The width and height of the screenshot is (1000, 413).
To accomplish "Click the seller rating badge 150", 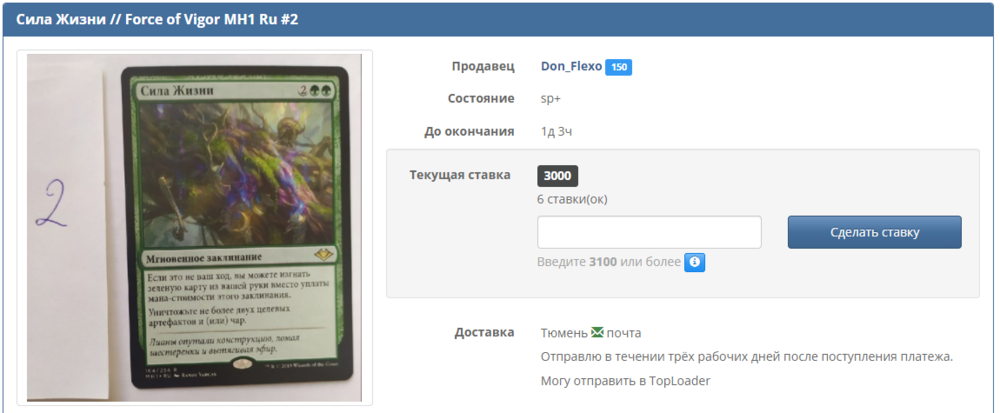I will tap(619, 67).
